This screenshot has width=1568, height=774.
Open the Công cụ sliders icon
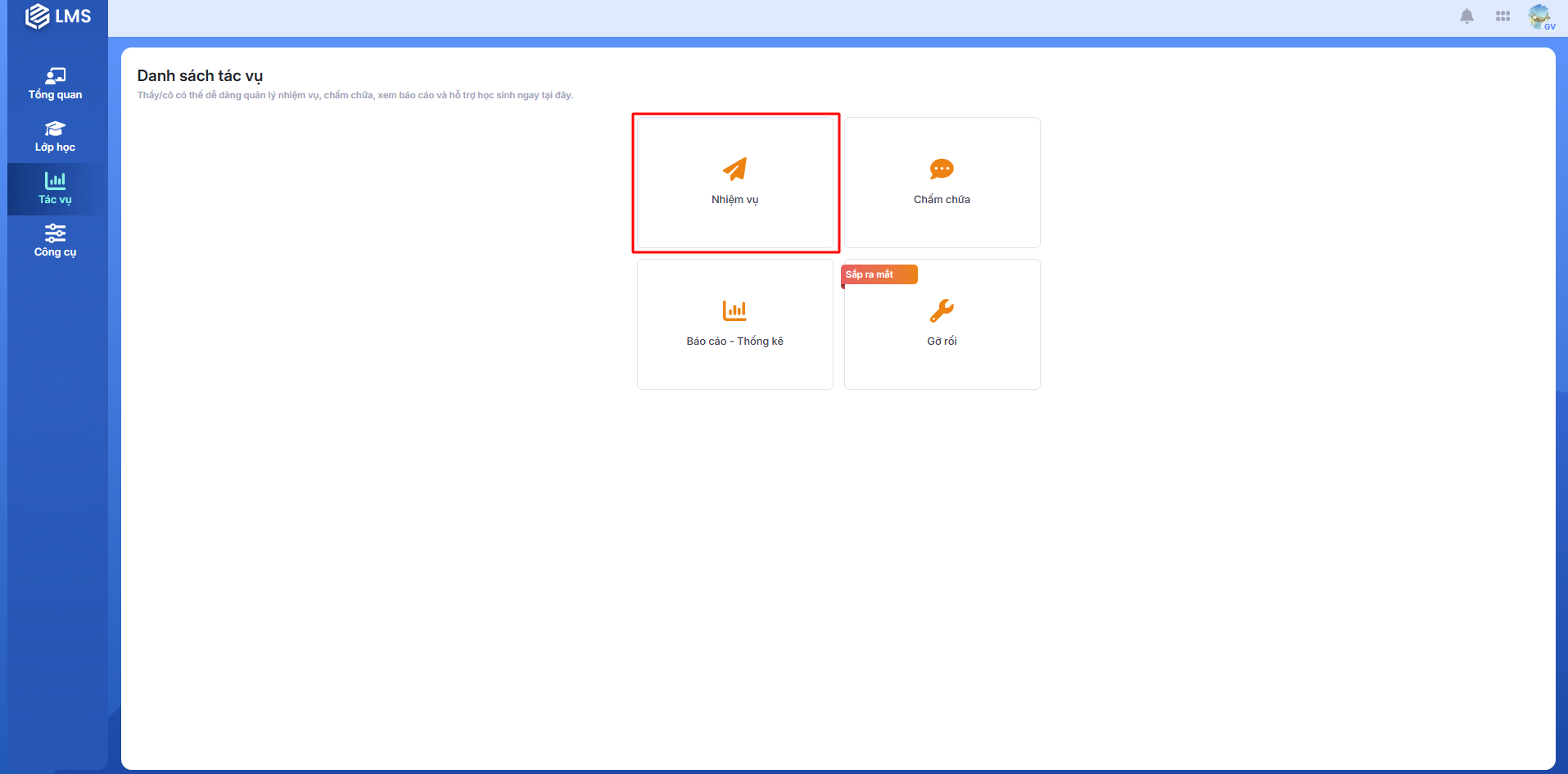[x=55, y=233]
